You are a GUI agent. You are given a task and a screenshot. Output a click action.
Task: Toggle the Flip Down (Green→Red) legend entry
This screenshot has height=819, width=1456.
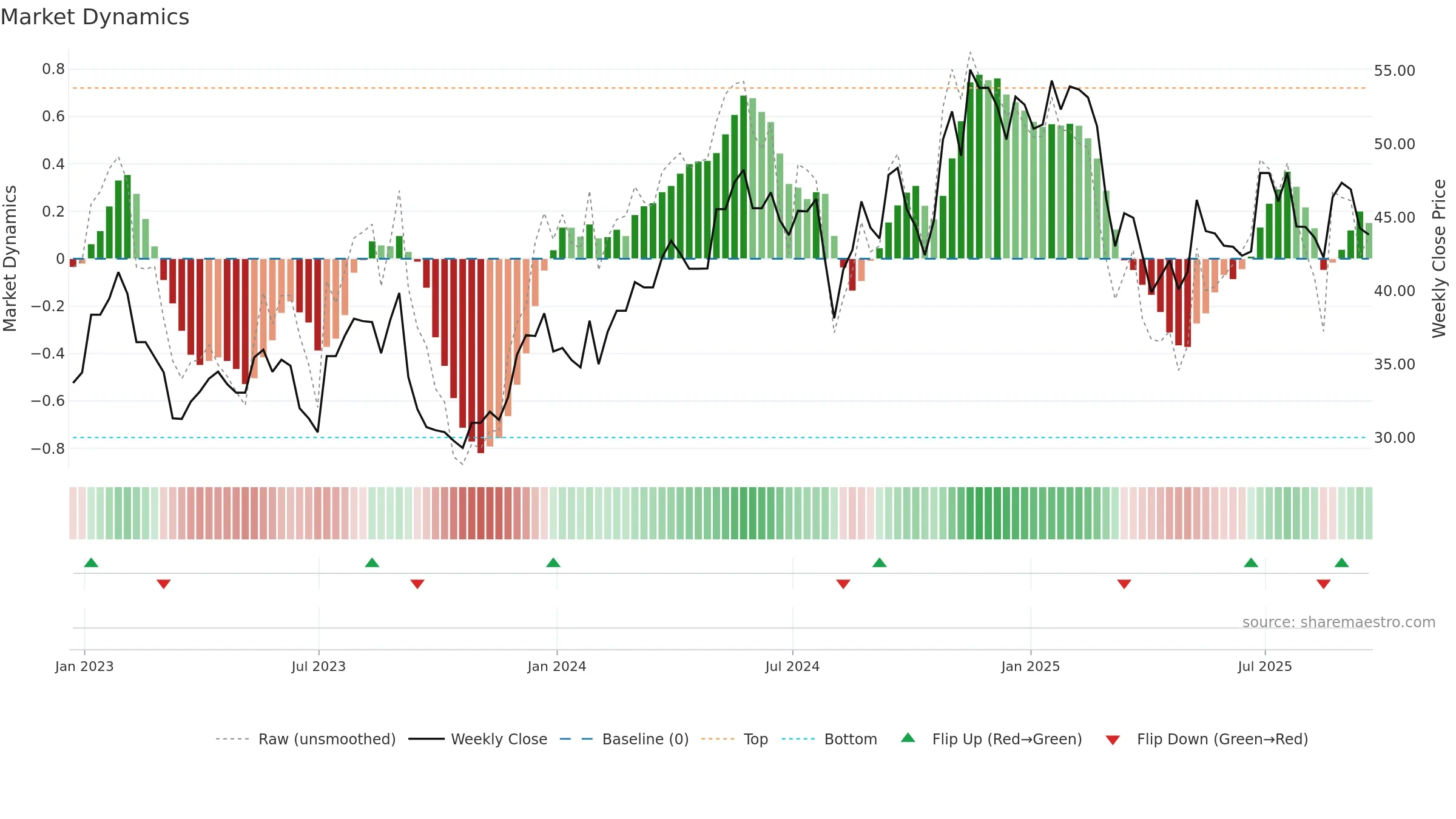(x=1207, y=739)
